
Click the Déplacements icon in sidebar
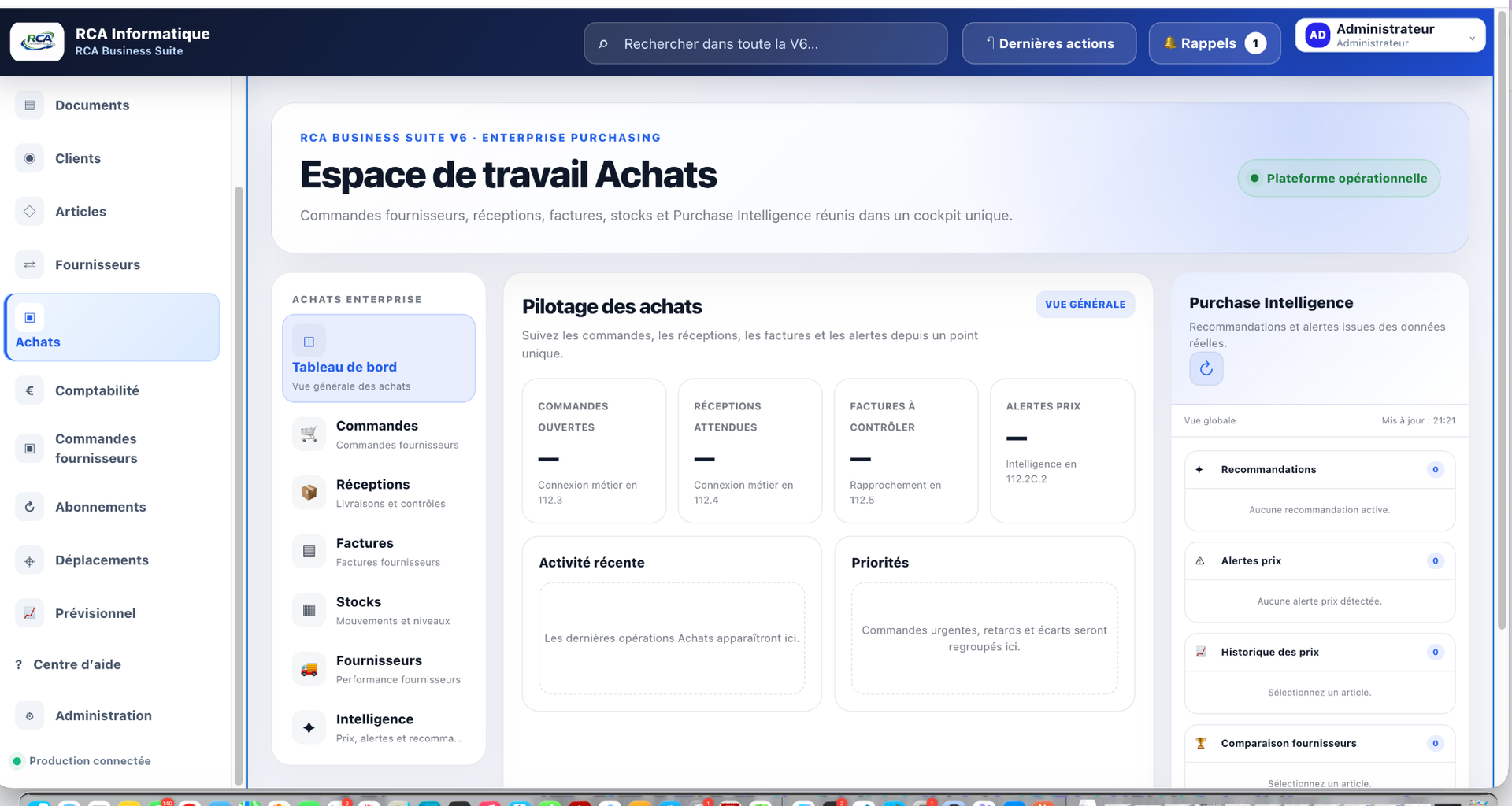pos(30,560)
